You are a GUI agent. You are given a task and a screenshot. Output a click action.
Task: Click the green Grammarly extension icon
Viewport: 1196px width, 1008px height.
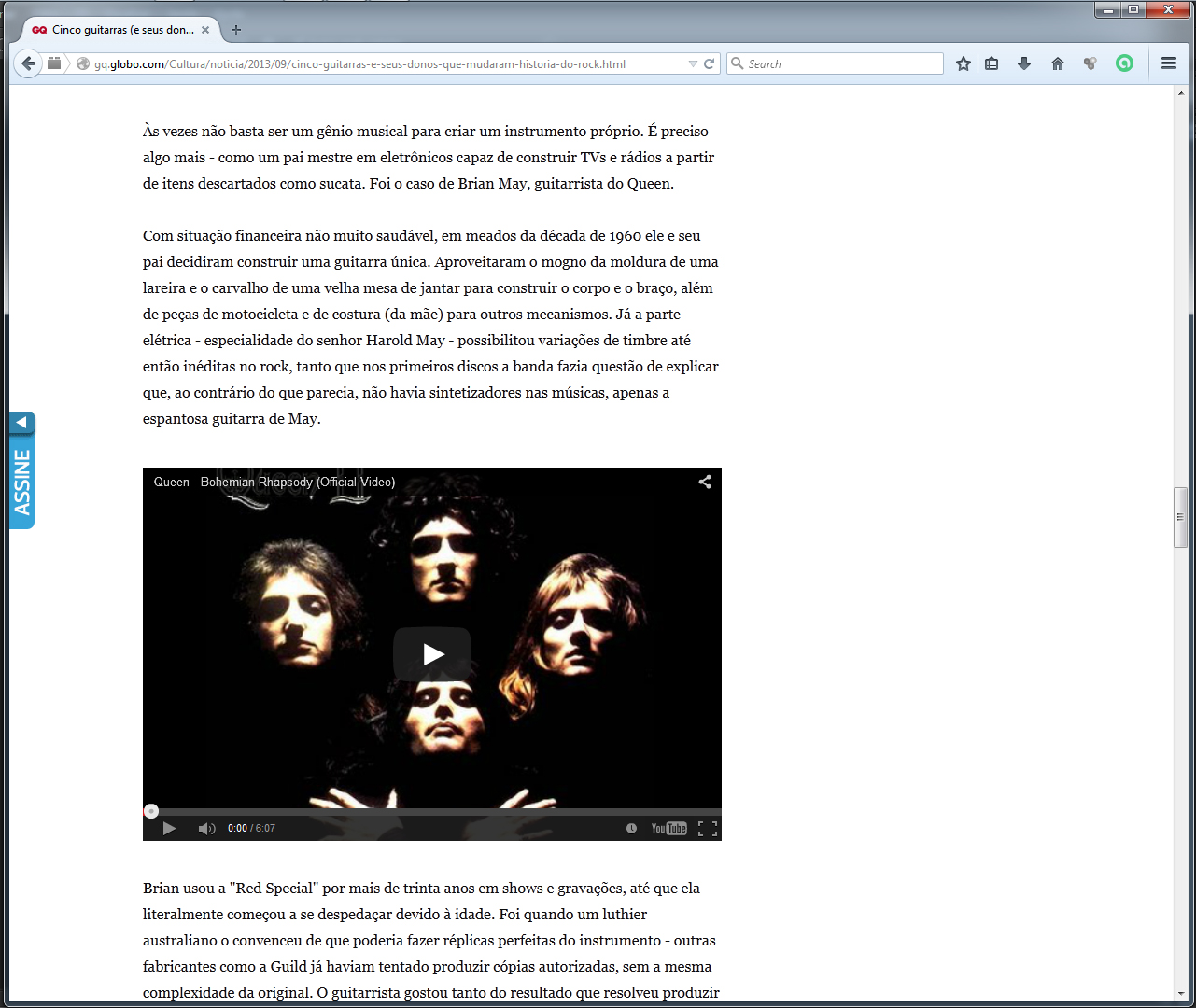point(1125,63)
